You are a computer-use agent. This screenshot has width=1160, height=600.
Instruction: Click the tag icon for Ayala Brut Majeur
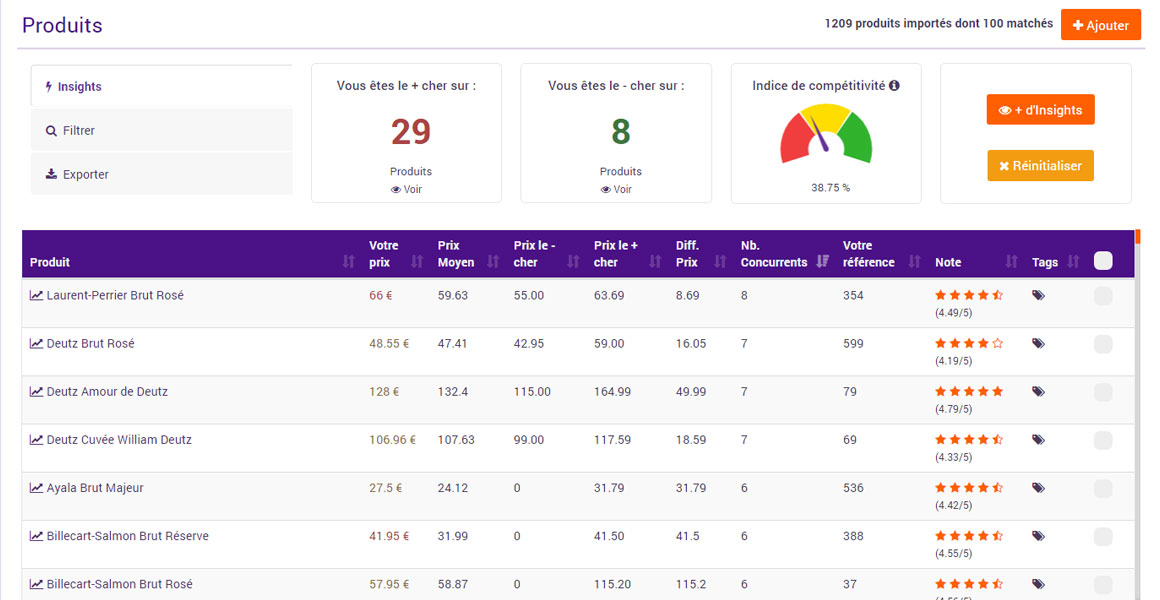(x=1039, y=488)
